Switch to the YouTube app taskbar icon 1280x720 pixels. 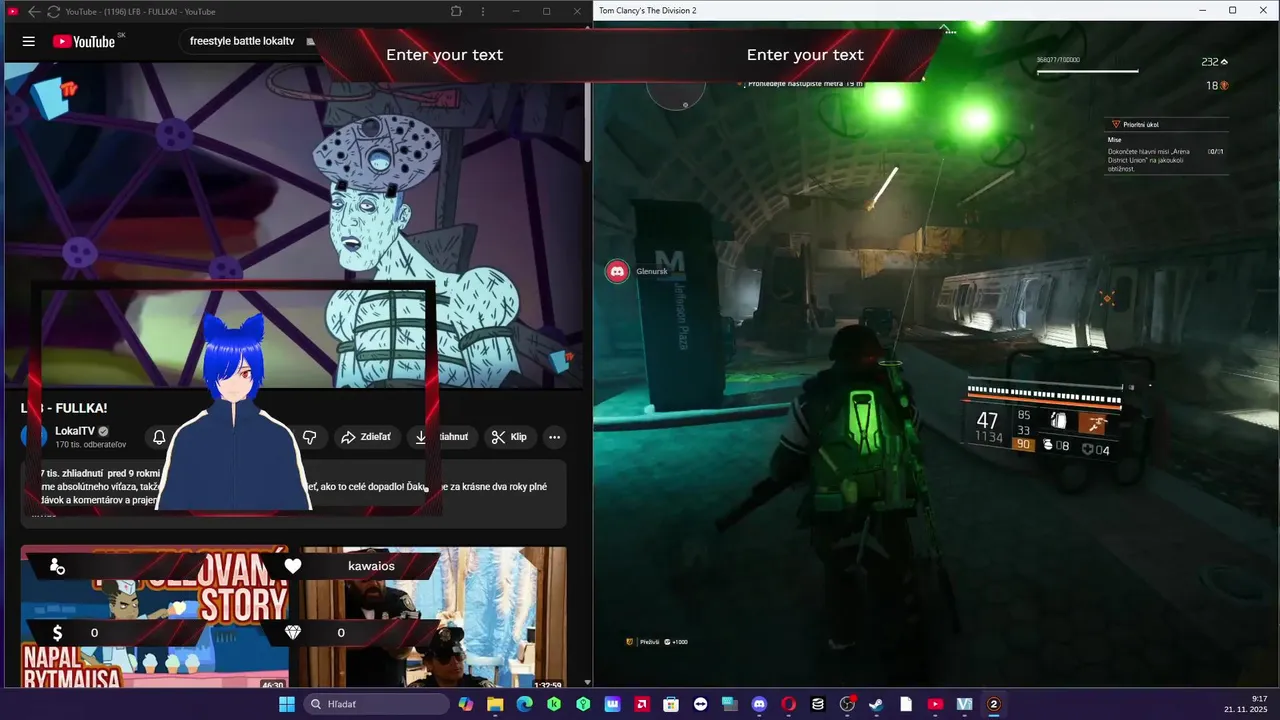[x=935, y=704]
